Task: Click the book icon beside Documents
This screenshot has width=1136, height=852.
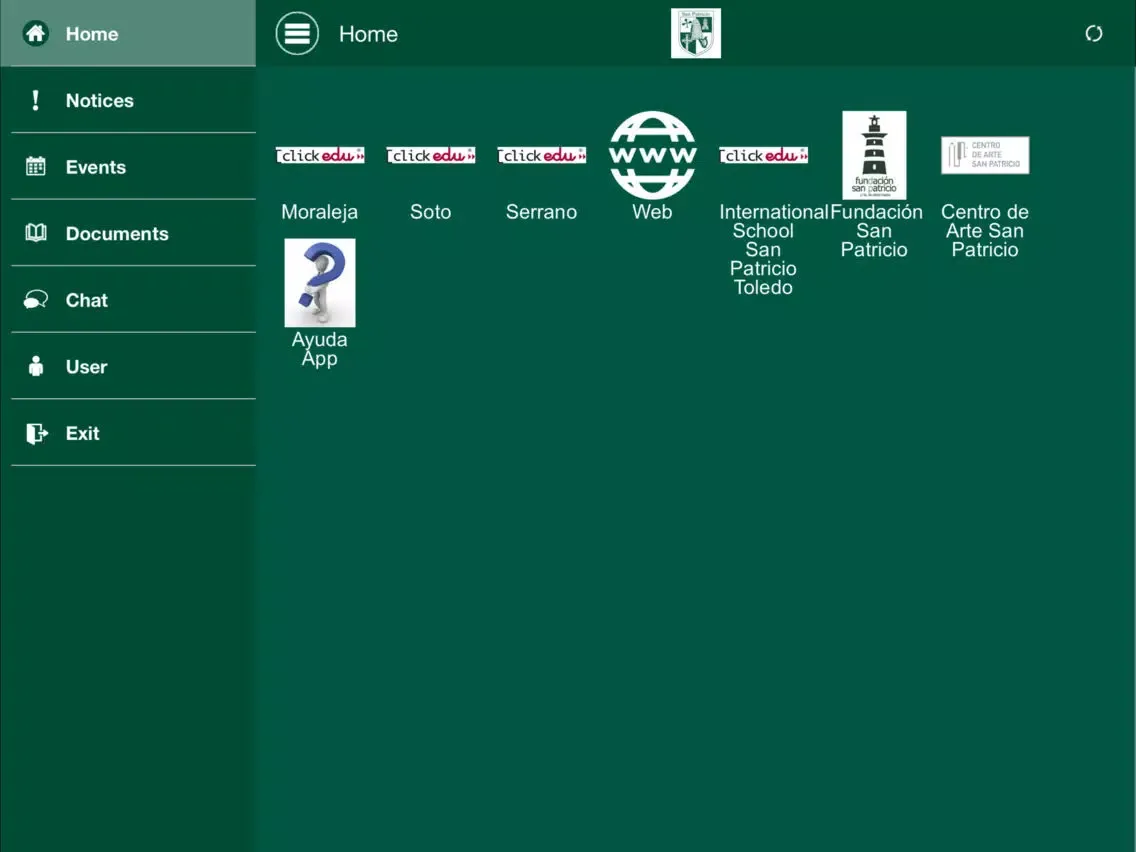Action: (36, 233)
